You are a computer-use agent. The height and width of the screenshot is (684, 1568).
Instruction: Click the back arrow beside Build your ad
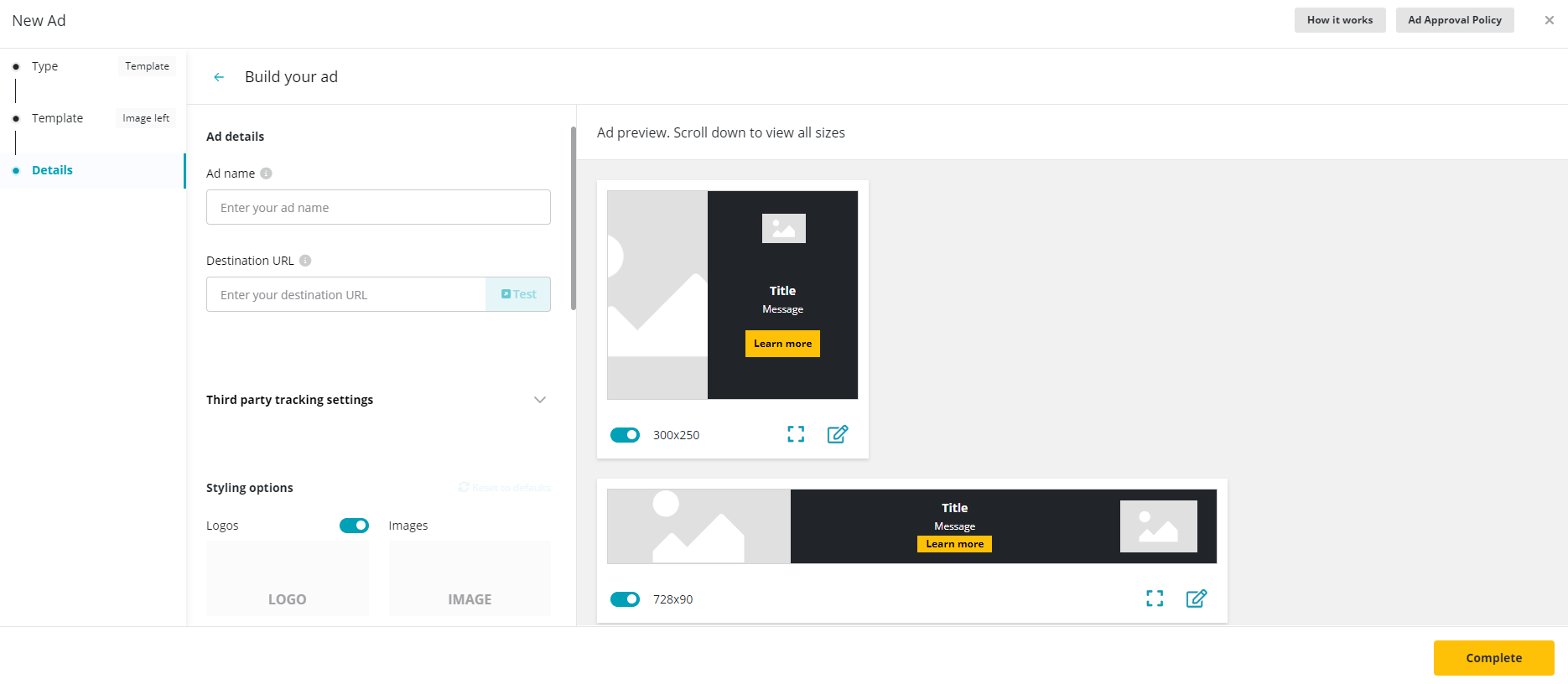pyautogui.click(x=219, y=77)
